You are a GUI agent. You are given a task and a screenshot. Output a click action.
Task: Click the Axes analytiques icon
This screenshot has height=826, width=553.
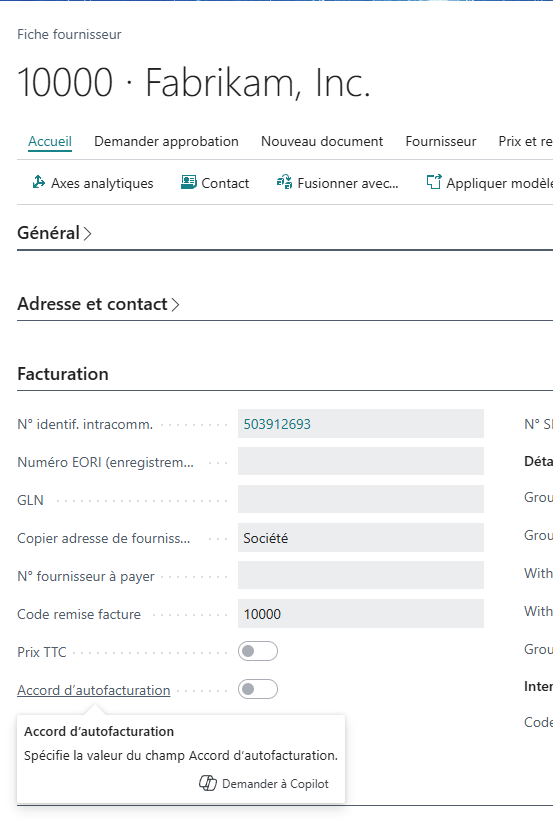coord(38,182)
